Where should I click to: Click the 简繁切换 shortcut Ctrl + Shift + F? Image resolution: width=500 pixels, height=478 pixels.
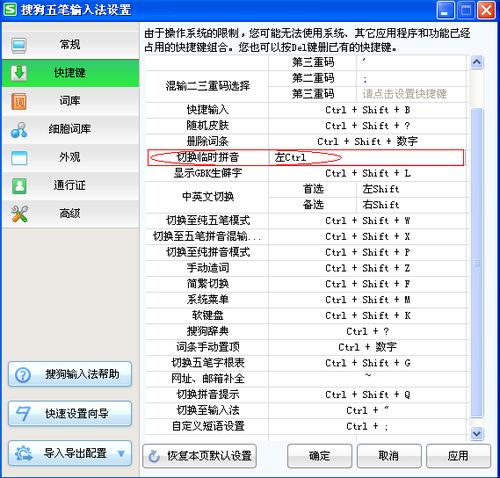click(367, 284)
